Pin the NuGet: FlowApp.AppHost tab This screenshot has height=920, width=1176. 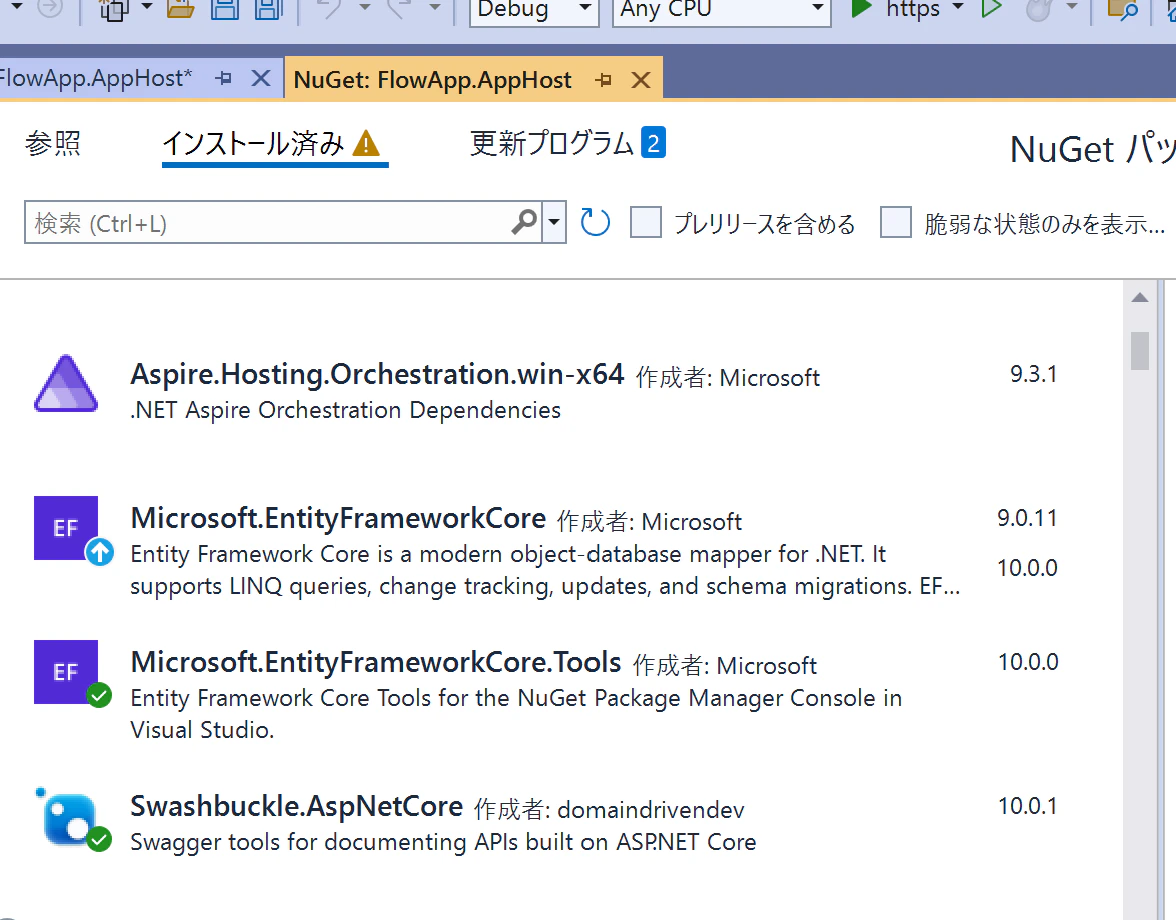604,79
